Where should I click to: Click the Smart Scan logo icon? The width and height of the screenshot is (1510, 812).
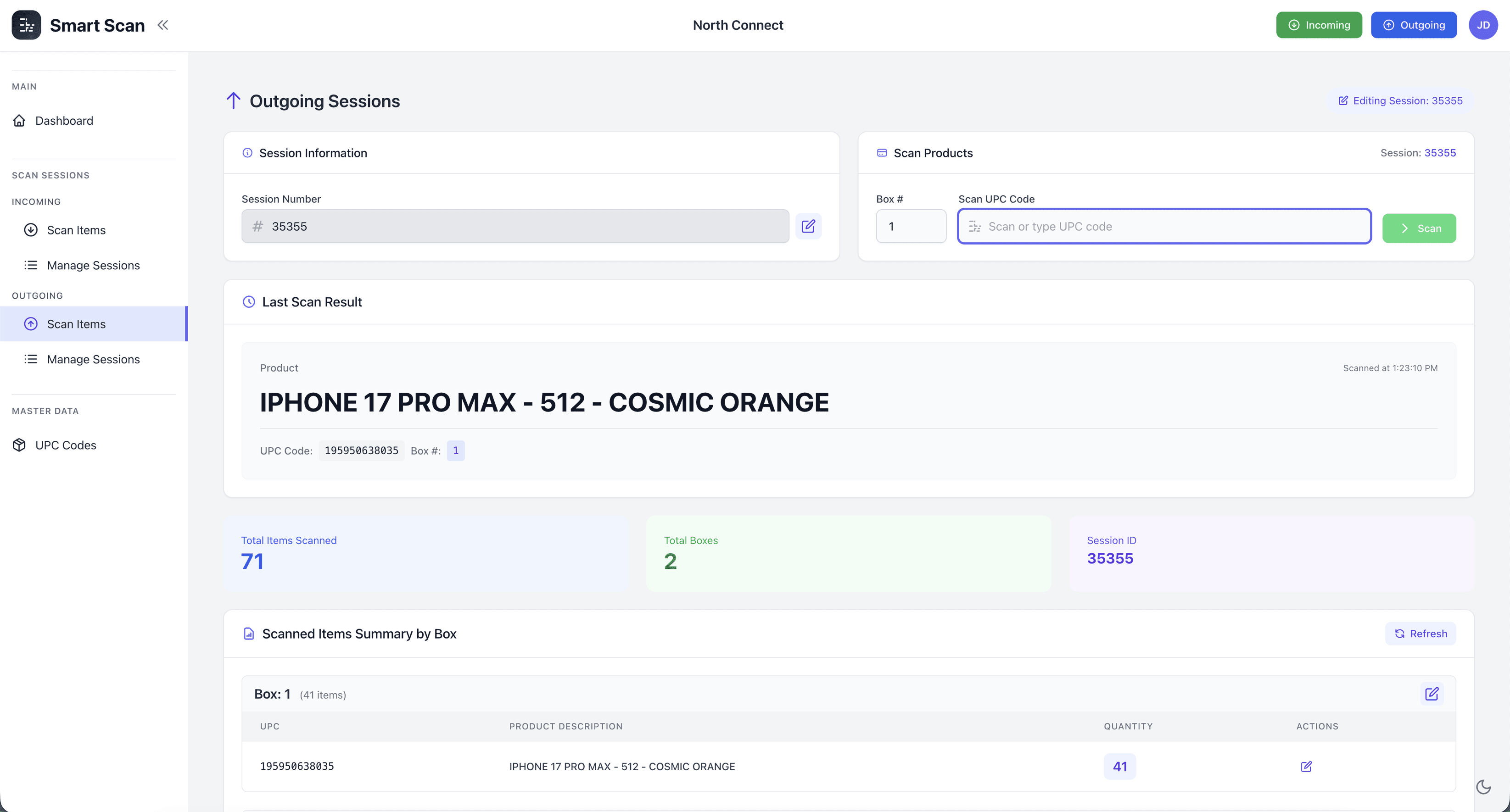26,25
